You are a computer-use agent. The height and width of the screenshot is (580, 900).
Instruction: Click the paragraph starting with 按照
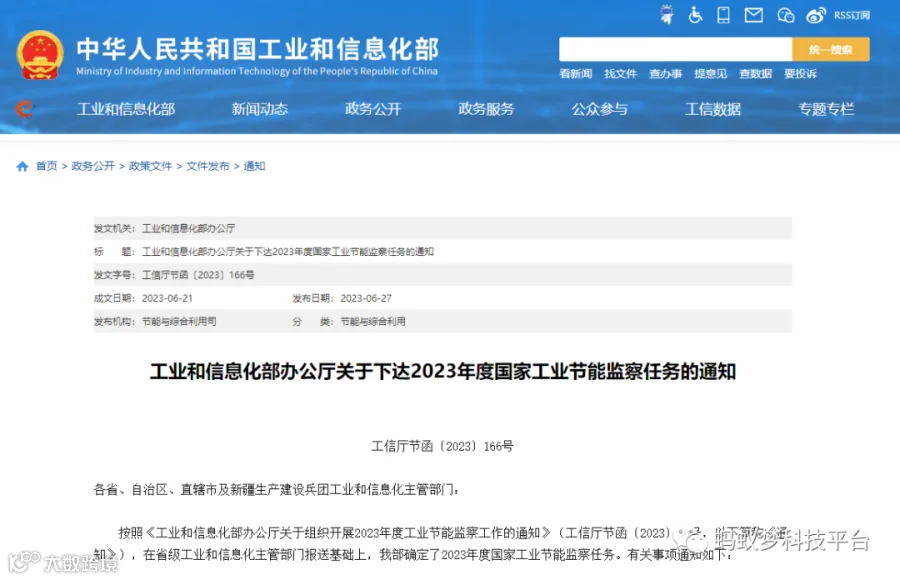pyautogui.click(x=443, y=544)
